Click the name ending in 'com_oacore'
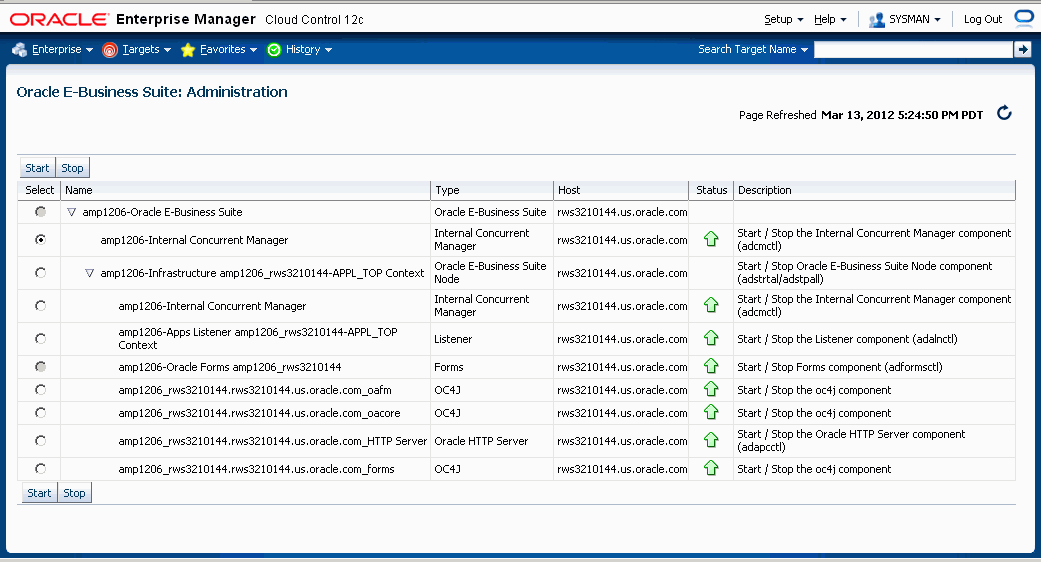The width and height of the screenshot is (1041, 562). [259, 413]
